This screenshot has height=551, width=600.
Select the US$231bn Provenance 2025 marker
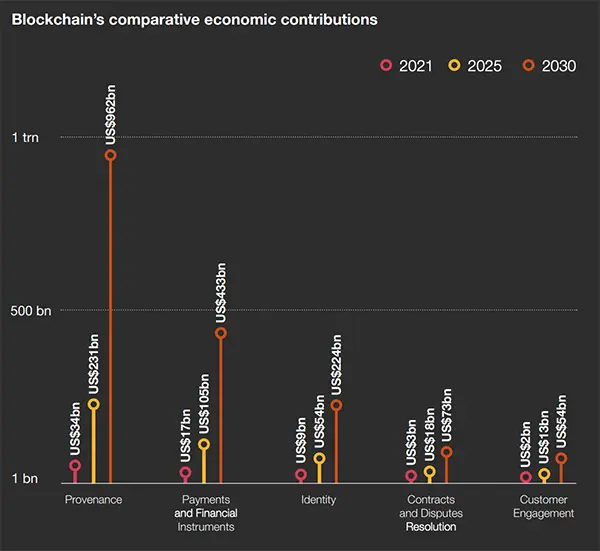click(94, 404)
